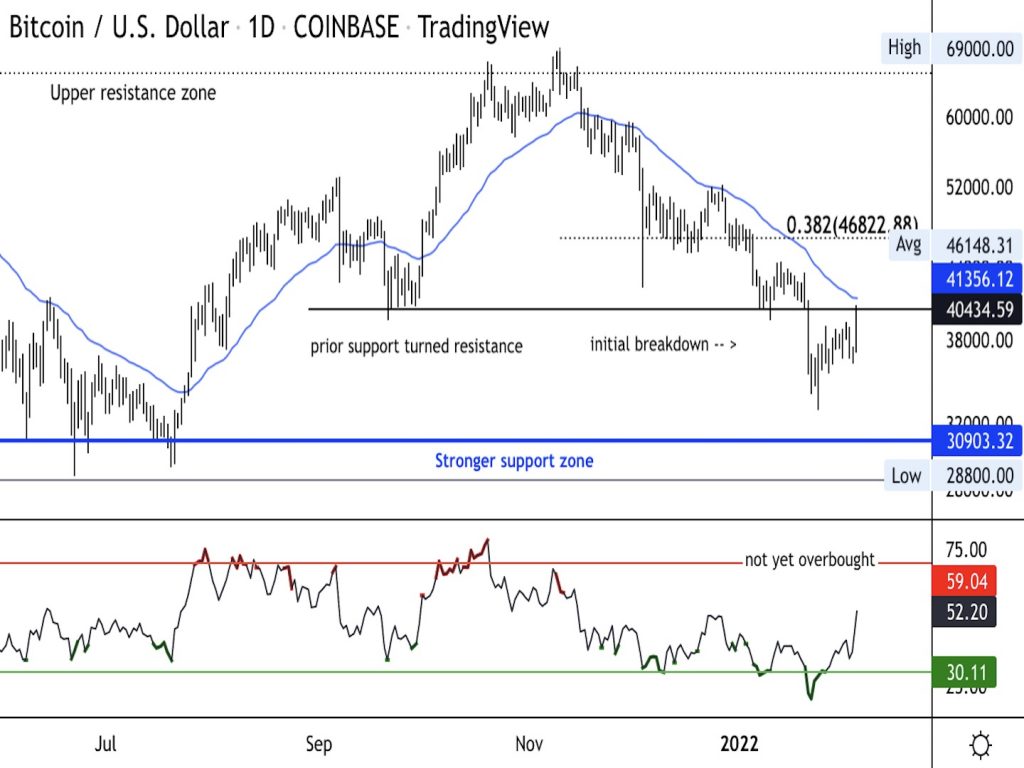Click the Jul label on time axis
Image resolution: width=1024 pixels, height=768 pixels.
point(106,744)
